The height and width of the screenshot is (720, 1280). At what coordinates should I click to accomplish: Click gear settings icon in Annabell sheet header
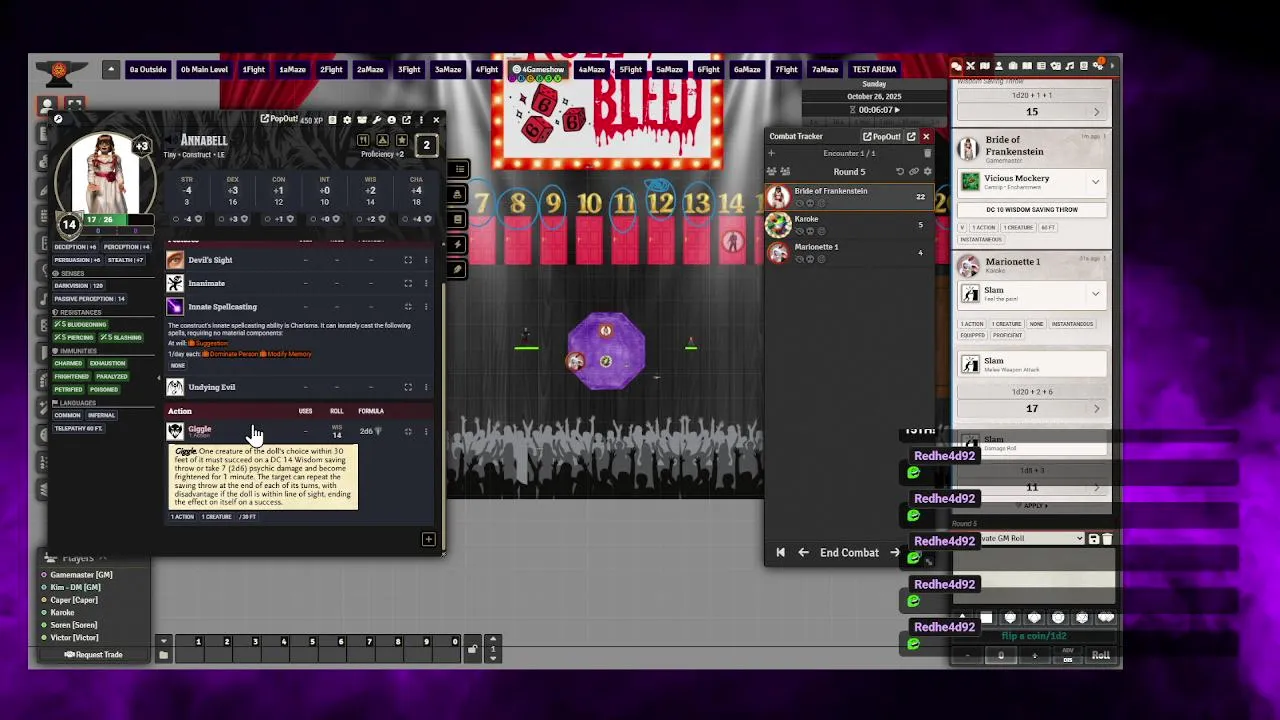[x=347, y=120]
